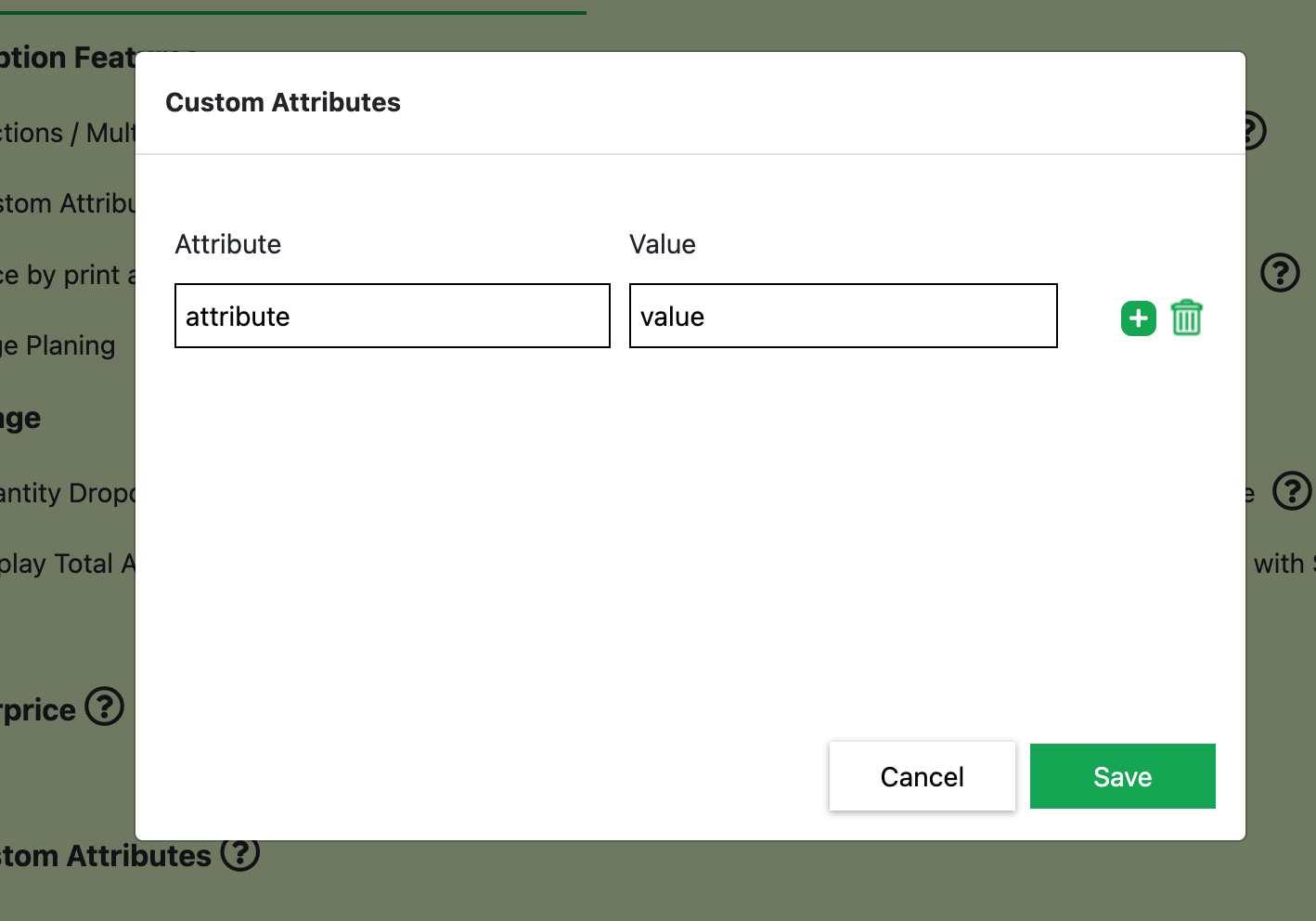Viewport: 1316px width, 921px height.
Task: Click the Custom Attributes dialog title
Action: click(x=283, y=102)
